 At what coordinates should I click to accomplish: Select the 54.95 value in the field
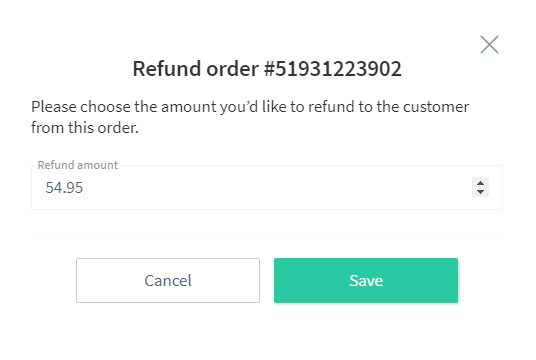[x=64, y=188]
